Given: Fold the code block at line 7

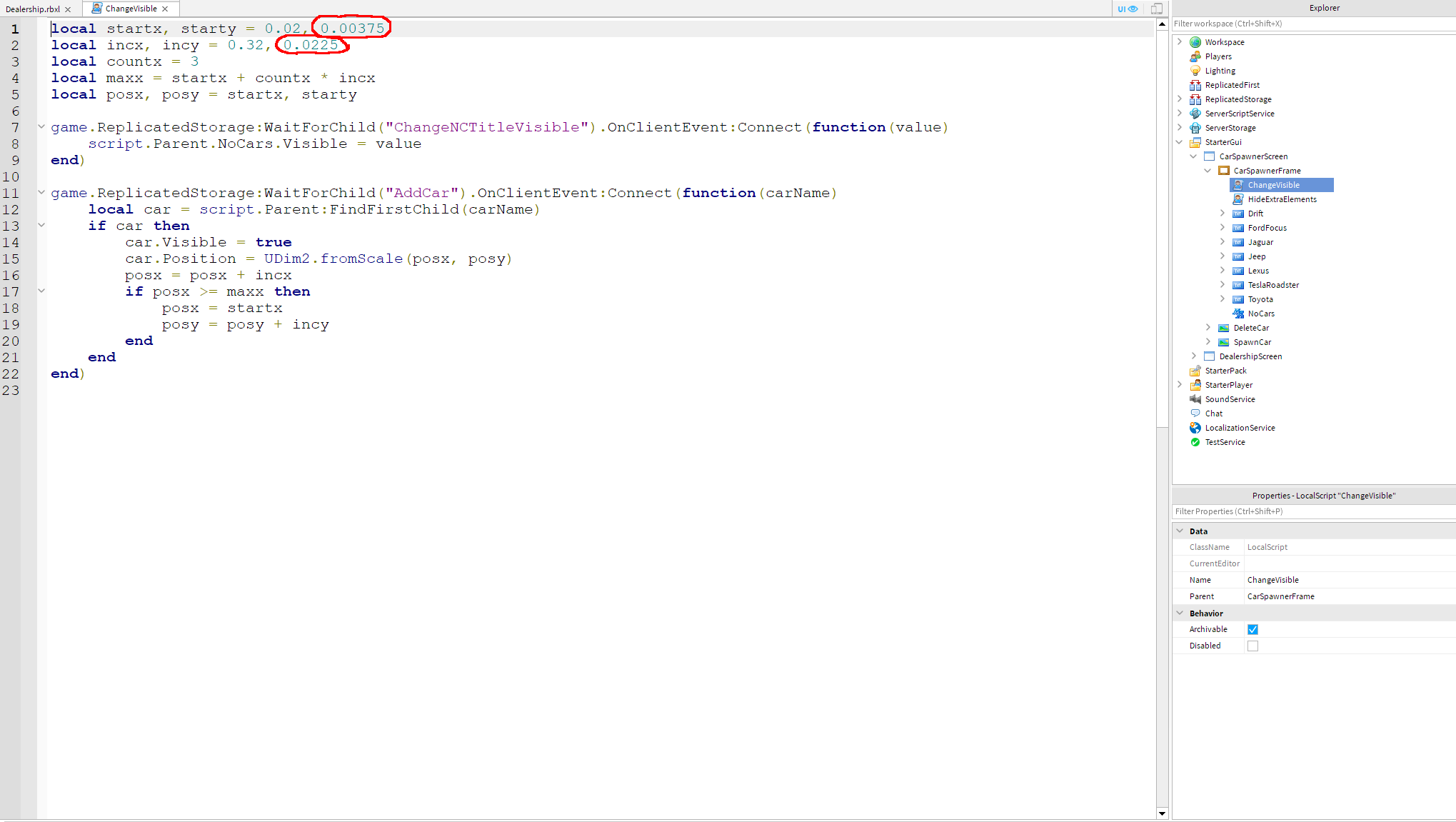Looking at the screenshot, I should coord(41,127).
